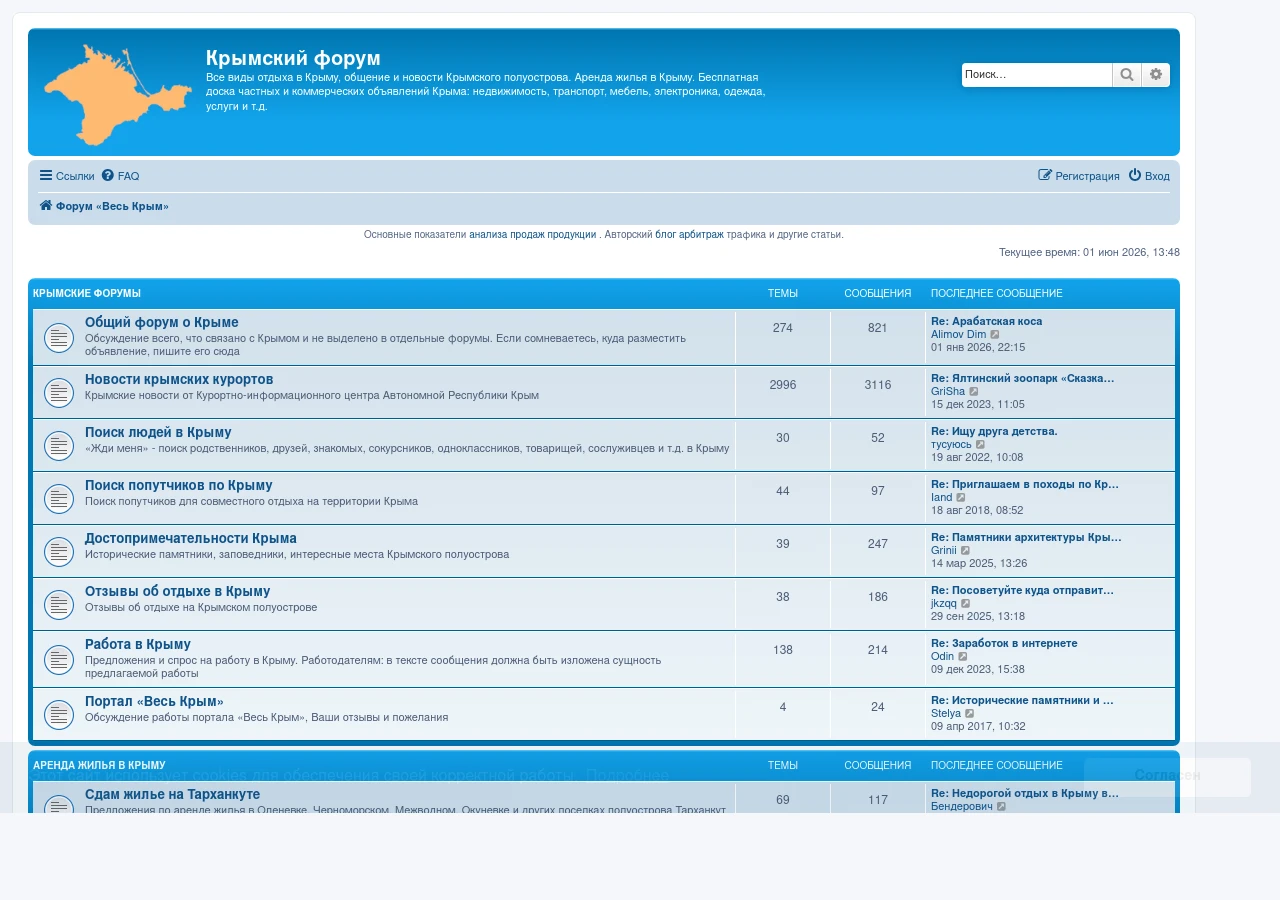View latest post icon next to GriSha
This screenshot has height=900, width=1280.
(x=974, y=392)
